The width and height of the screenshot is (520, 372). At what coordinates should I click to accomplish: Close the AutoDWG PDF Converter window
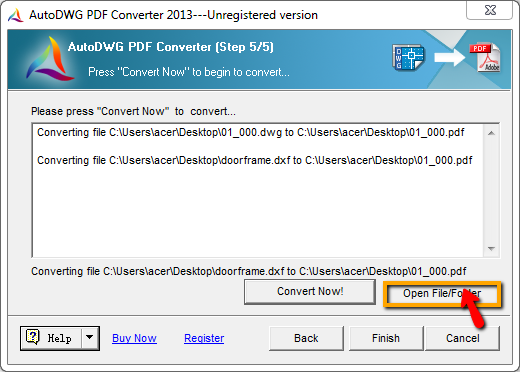489,10
